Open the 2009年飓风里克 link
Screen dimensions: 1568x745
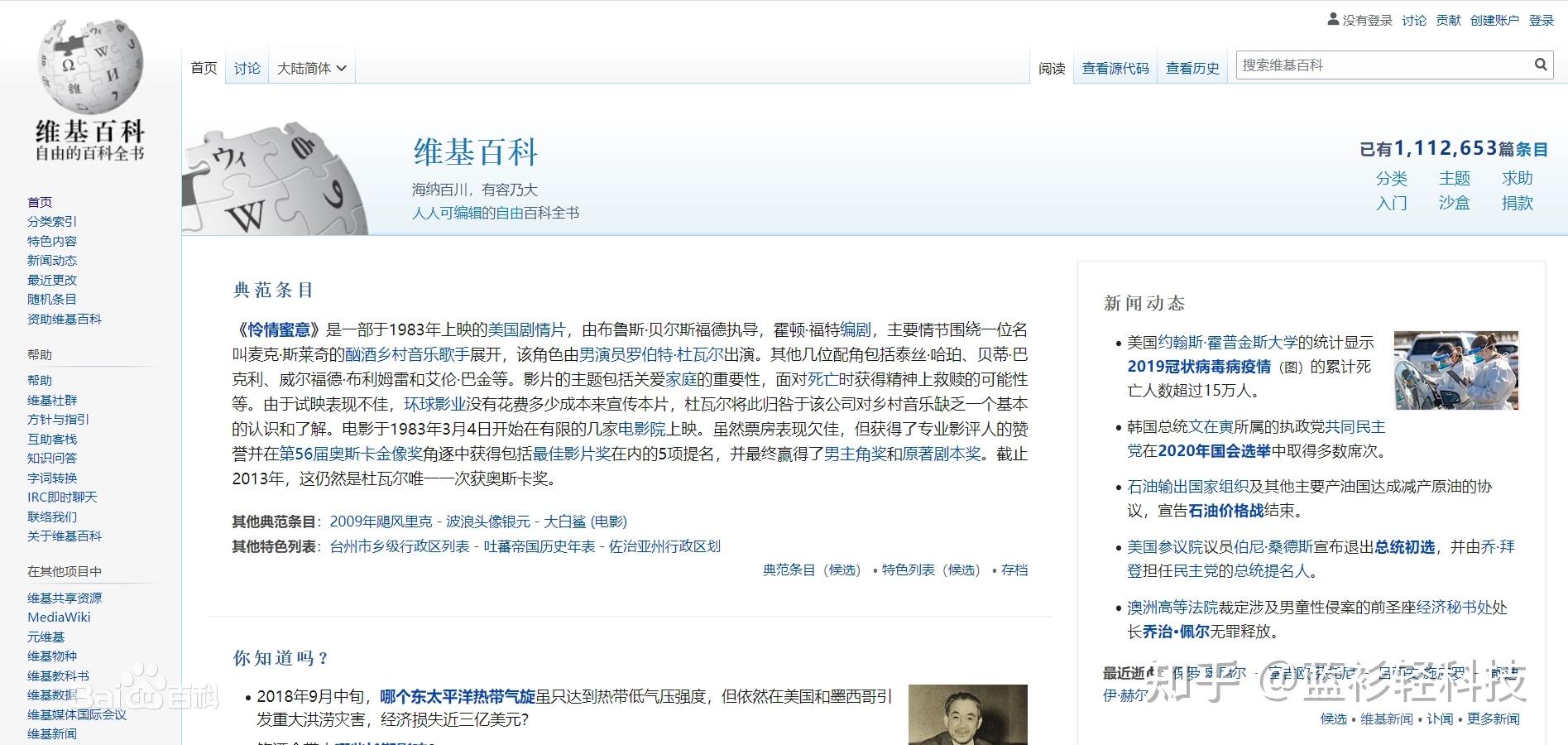381,521
